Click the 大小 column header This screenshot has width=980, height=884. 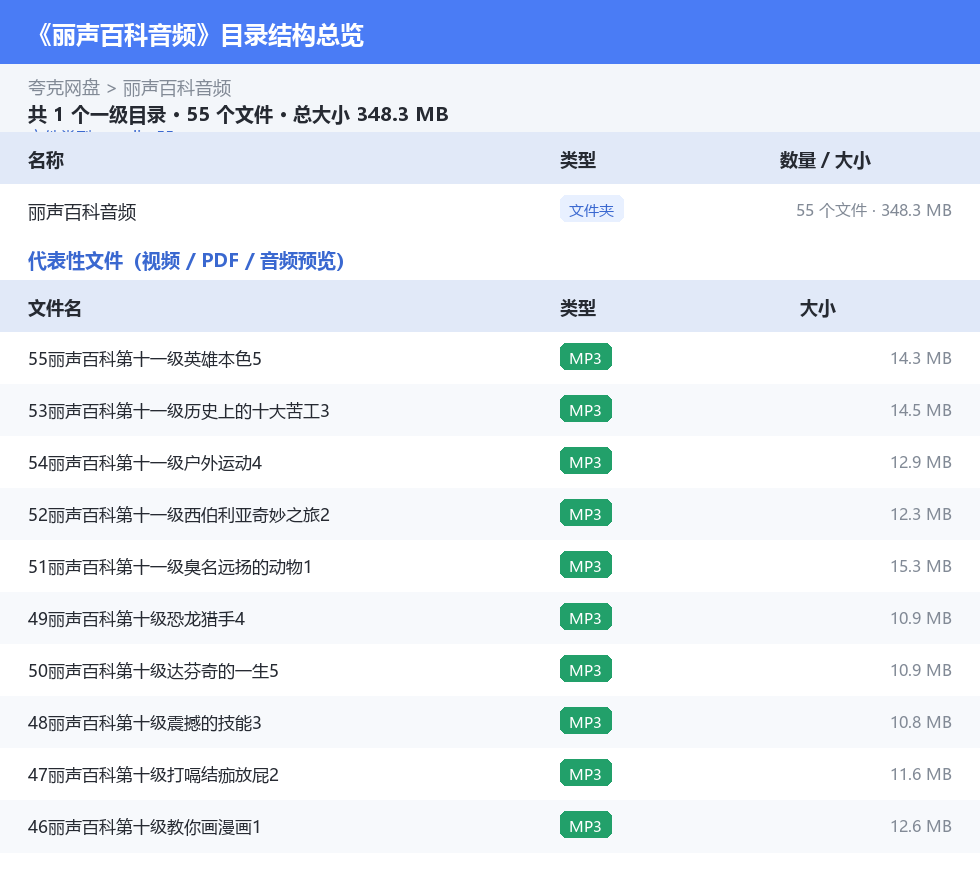(x=818, y=308)
